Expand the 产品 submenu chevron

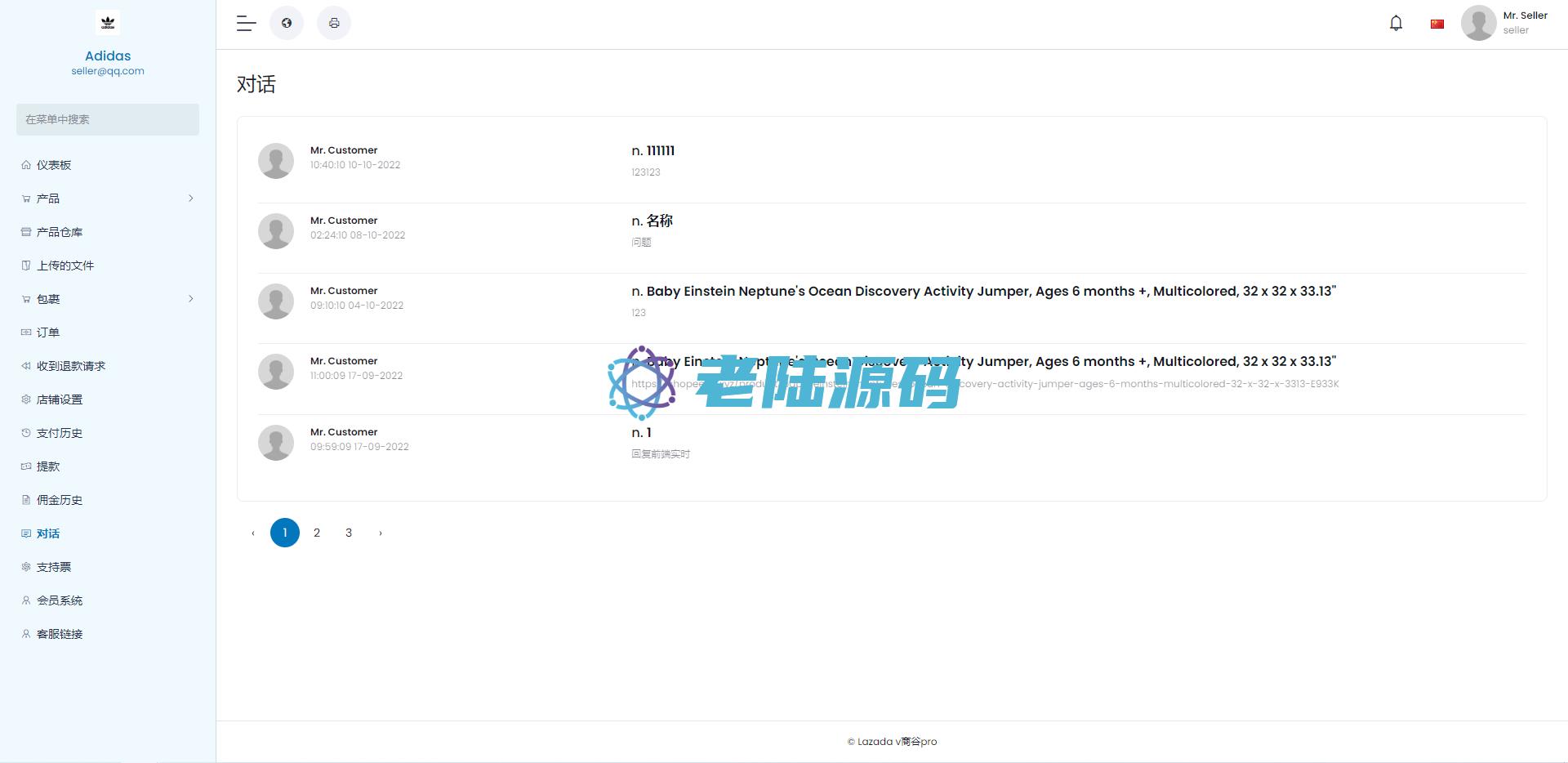coord(191,199)
